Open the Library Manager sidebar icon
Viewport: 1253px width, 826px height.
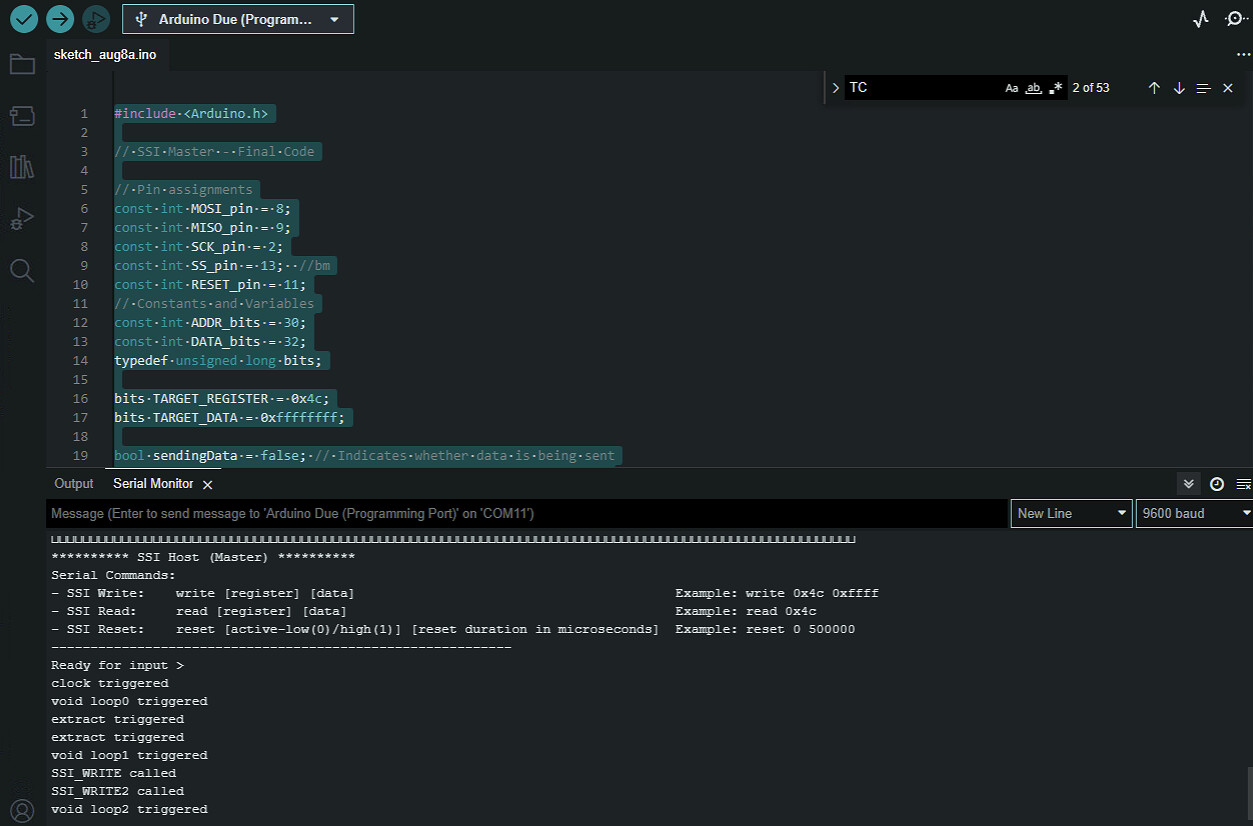pyautogui.click(x=22, y=166)
